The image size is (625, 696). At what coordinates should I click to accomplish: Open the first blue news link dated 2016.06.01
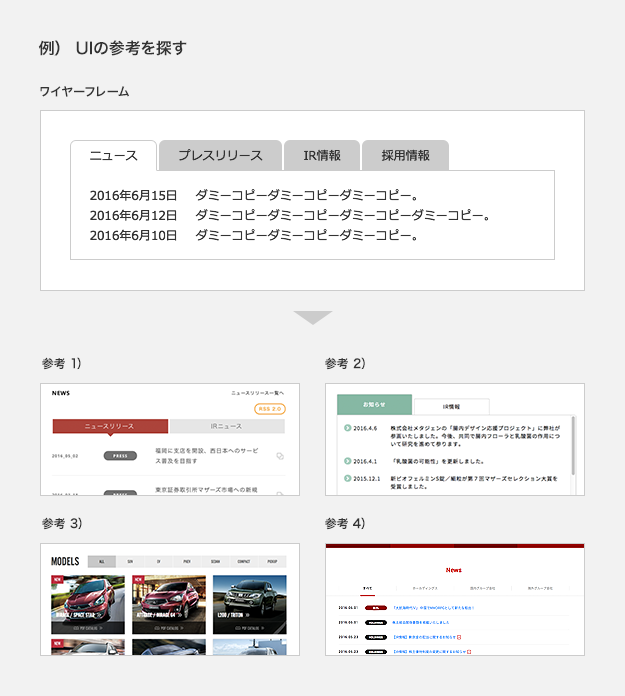pos(434,608)
